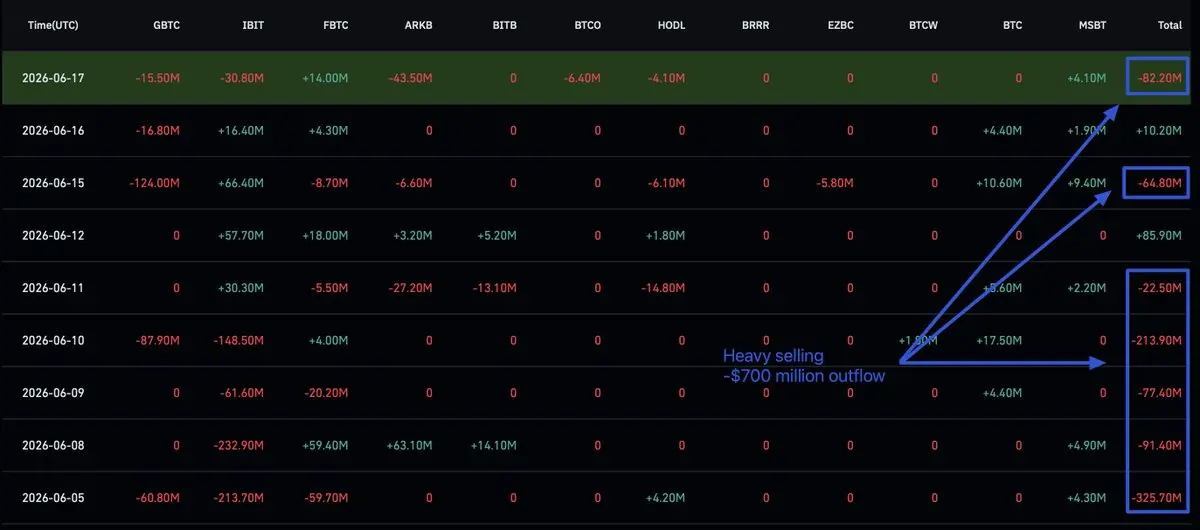Click the +9.40M MSBT value
The image size is (1200, 530).
point(1087,183)
